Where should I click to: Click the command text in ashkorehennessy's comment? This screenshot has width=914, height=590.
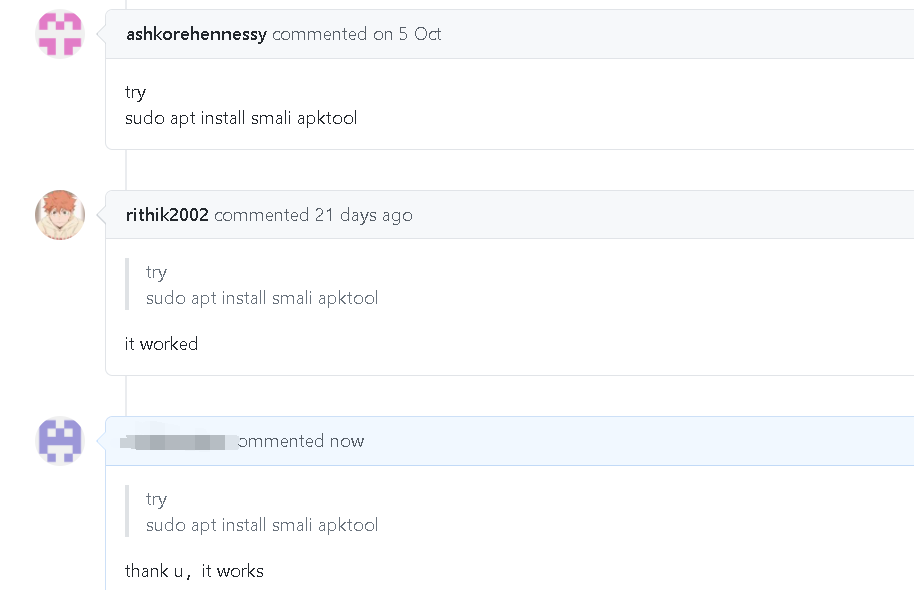pos(241,118)
